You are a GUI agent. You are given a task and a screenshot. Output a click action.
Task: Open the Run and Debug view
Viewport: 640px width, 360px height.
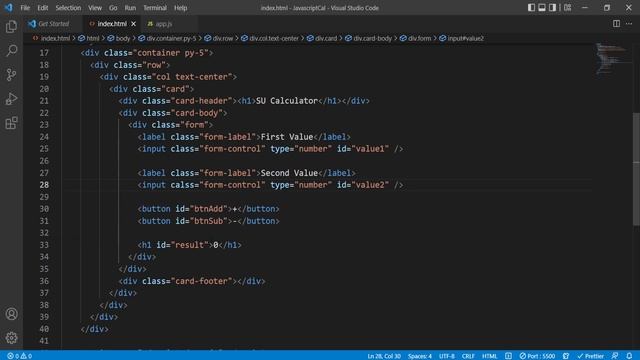pyautogui.click(x=11, y=99)
